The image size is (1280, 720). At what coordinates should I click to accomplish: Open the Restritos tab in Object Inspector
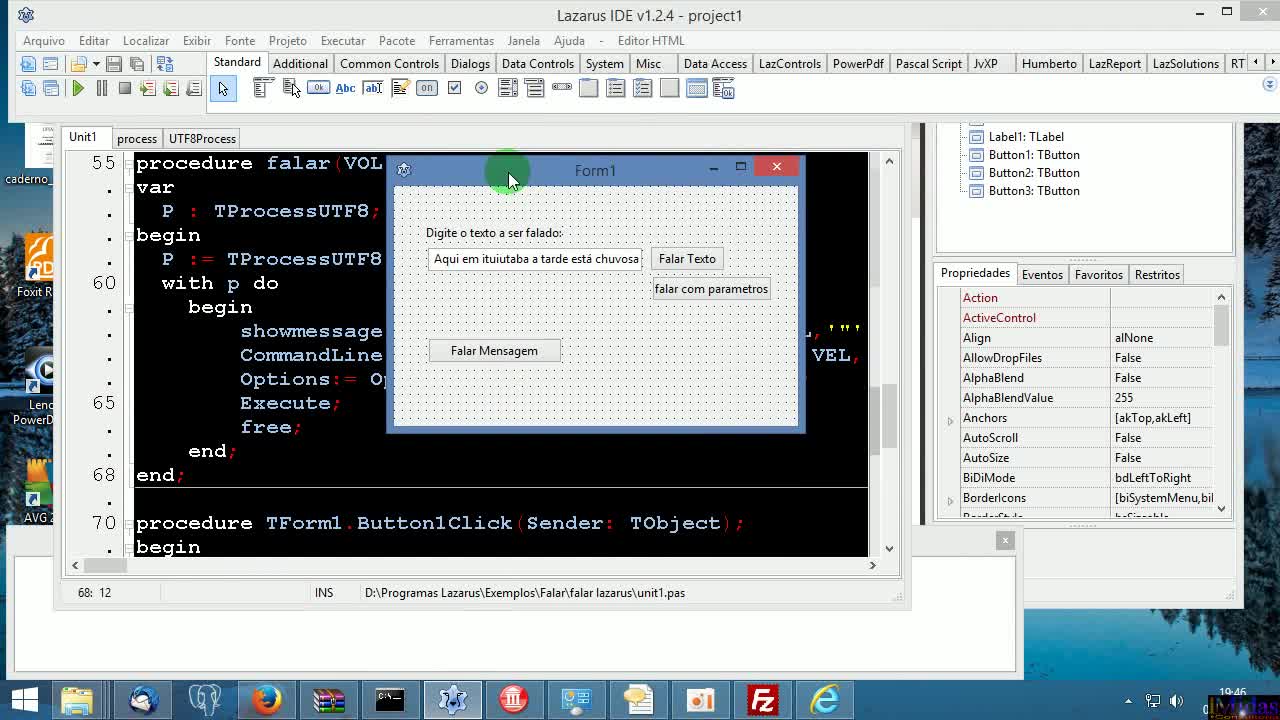tap(1157, 274)
